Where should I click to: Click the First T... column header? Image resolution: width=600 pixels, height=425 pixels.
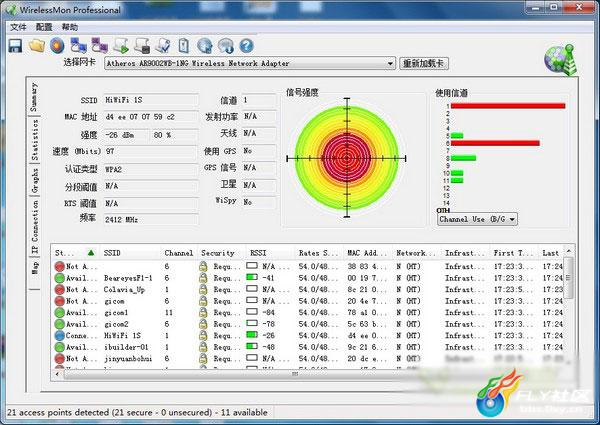pyautogui.click(x=514, y=253)
